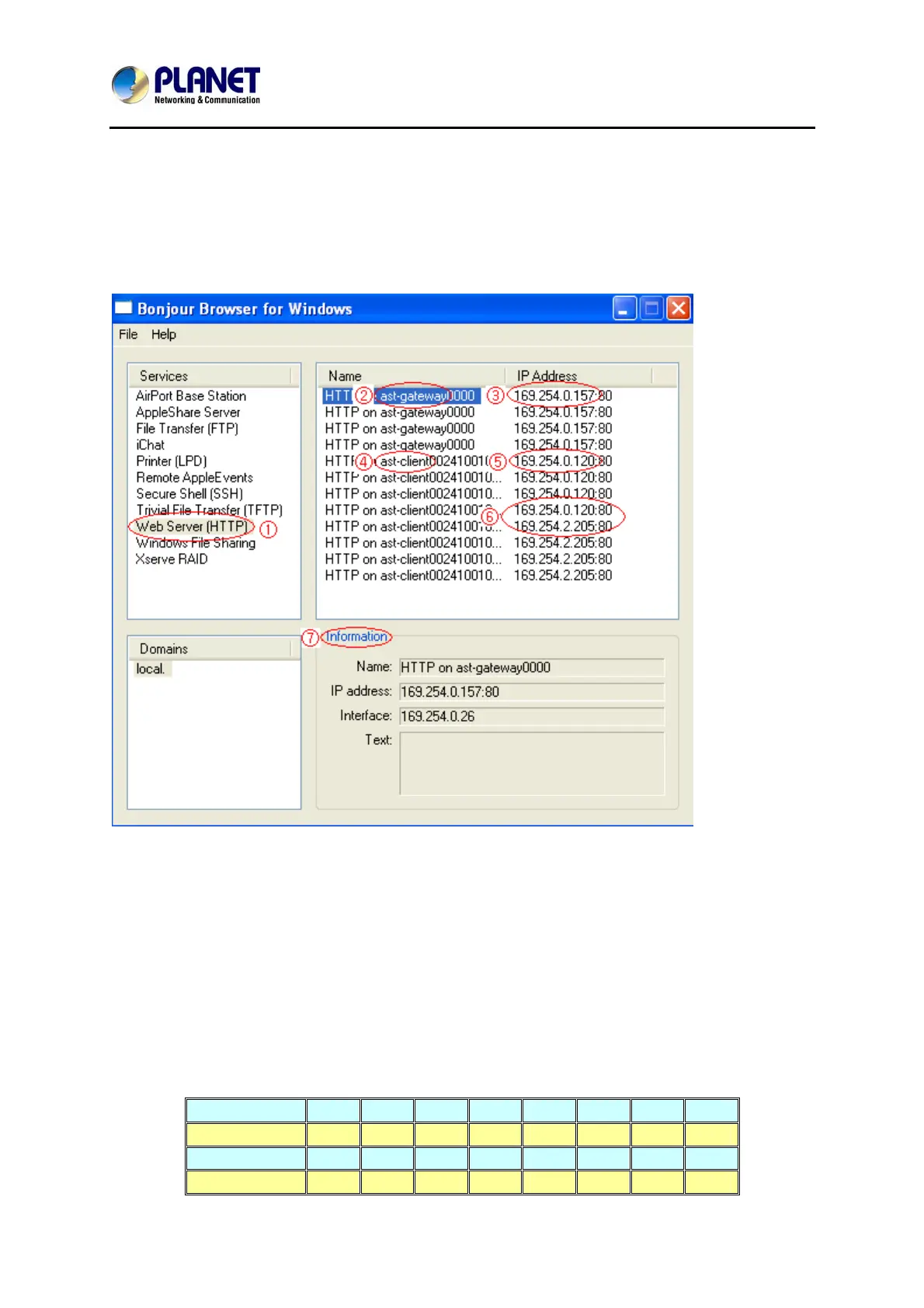The image size is (924, 1308).
Task: Sort by the IP Address column header
Action: 578,376
